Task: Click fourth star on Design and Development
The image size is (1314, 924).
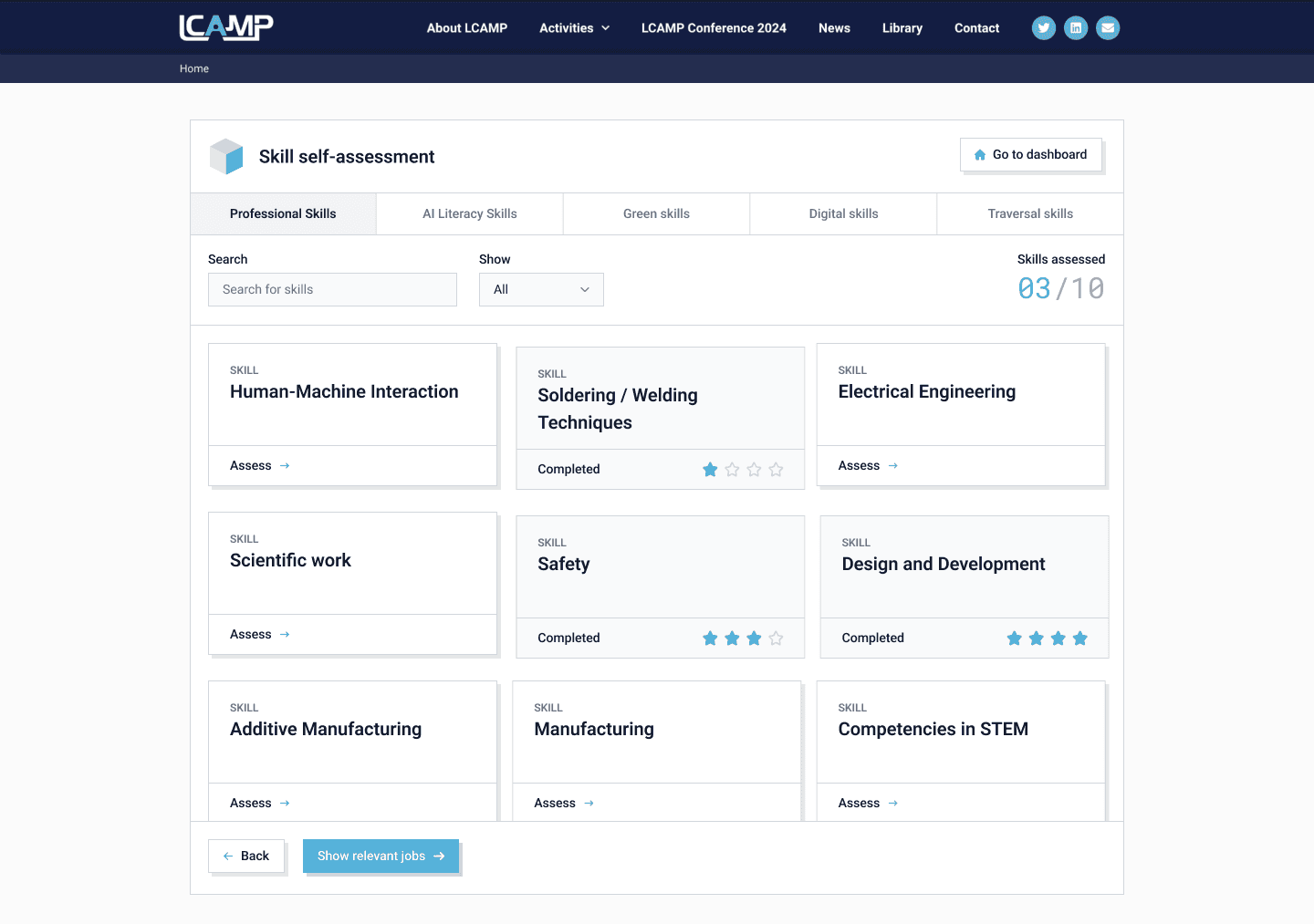Action: [1080, 638]
